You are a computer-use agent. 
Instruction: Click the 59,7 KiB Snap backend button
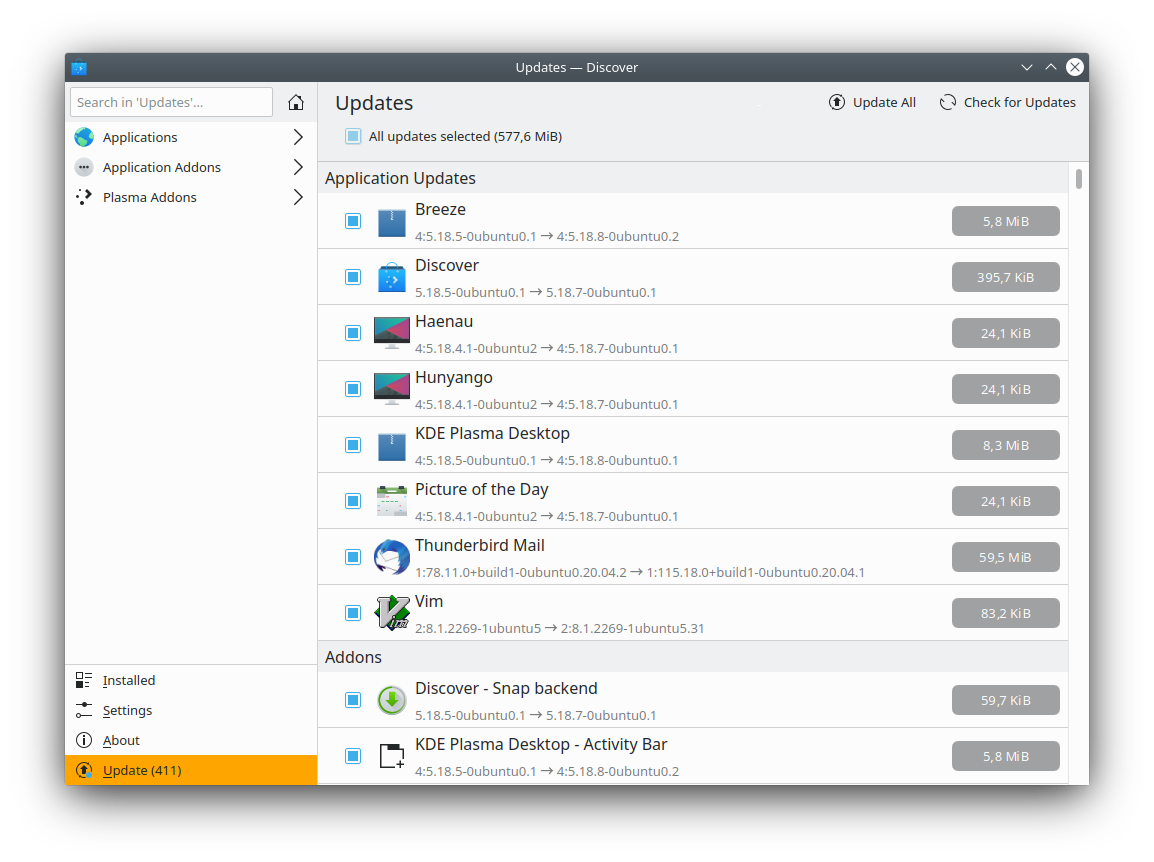(1005, 699)
